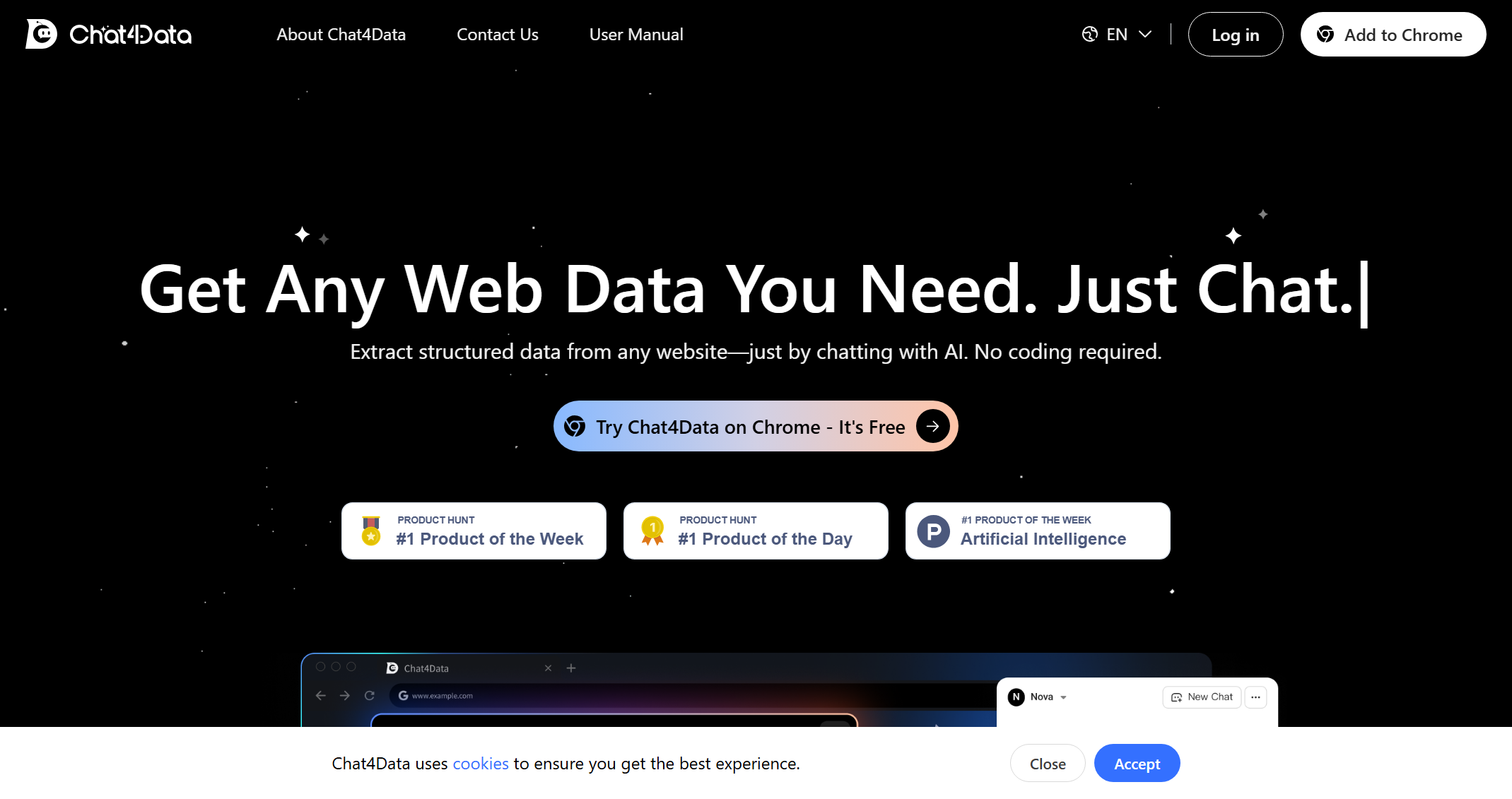Open the User Manual
This screenshot has height=799, width=1512.
point(636,35)
